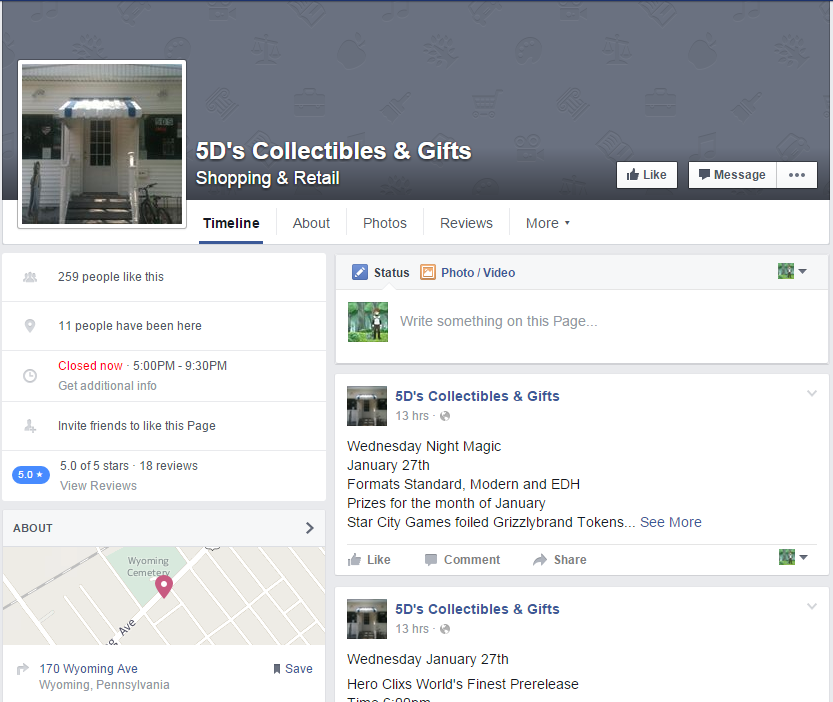Click the invite friends person icon
The image size is (833, 702).
(30, 426)
